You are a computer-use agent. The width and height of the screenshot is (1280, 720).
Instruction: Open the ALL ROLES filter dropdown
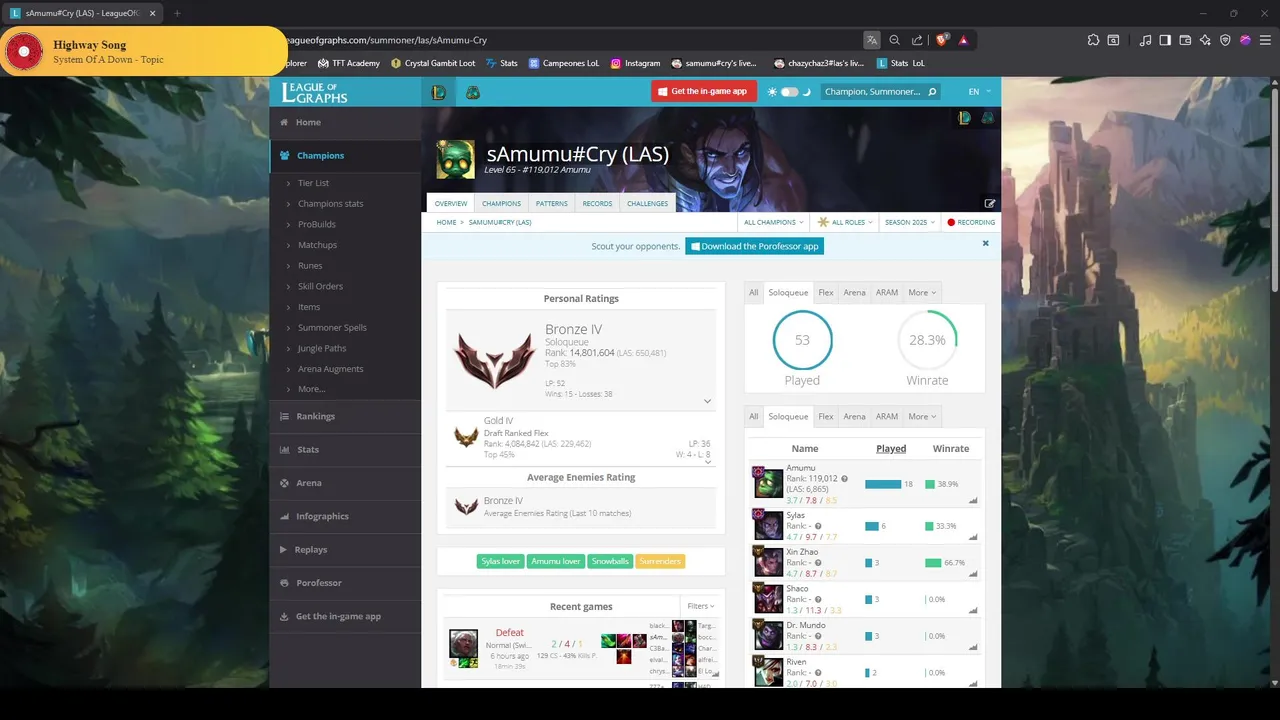click(845, 222)
